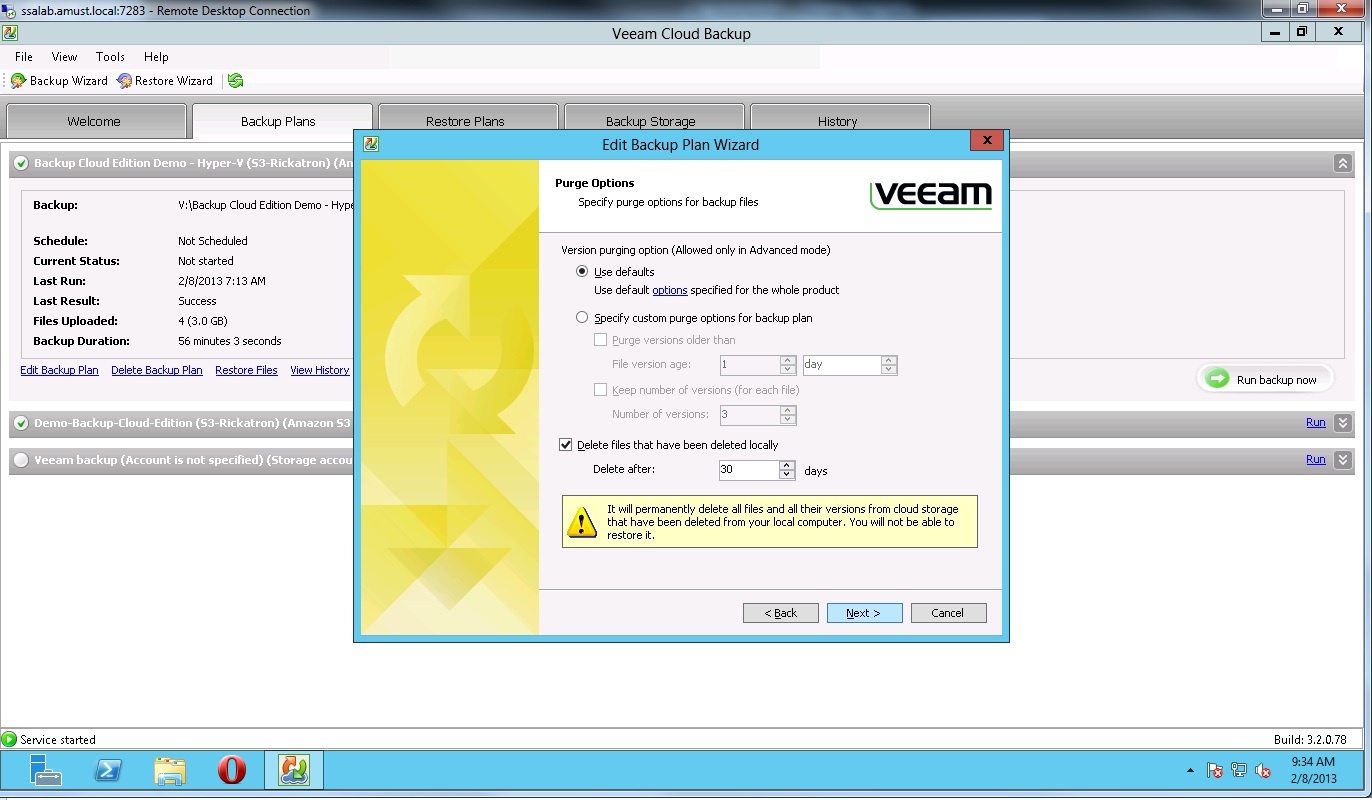The image size is (1372, 800).
Task: Click the Delete after days input field
Action: pos(749,470)
